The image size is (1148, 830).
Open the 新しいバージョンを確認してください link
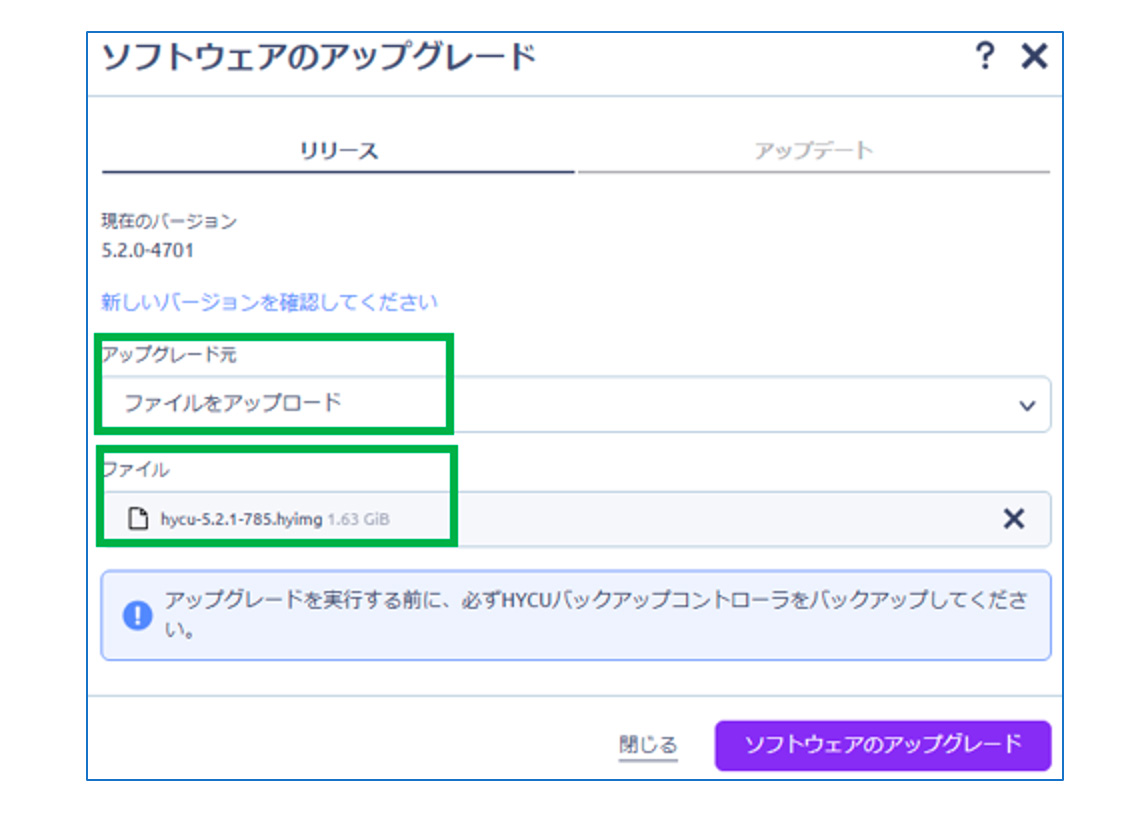point(269,301)
